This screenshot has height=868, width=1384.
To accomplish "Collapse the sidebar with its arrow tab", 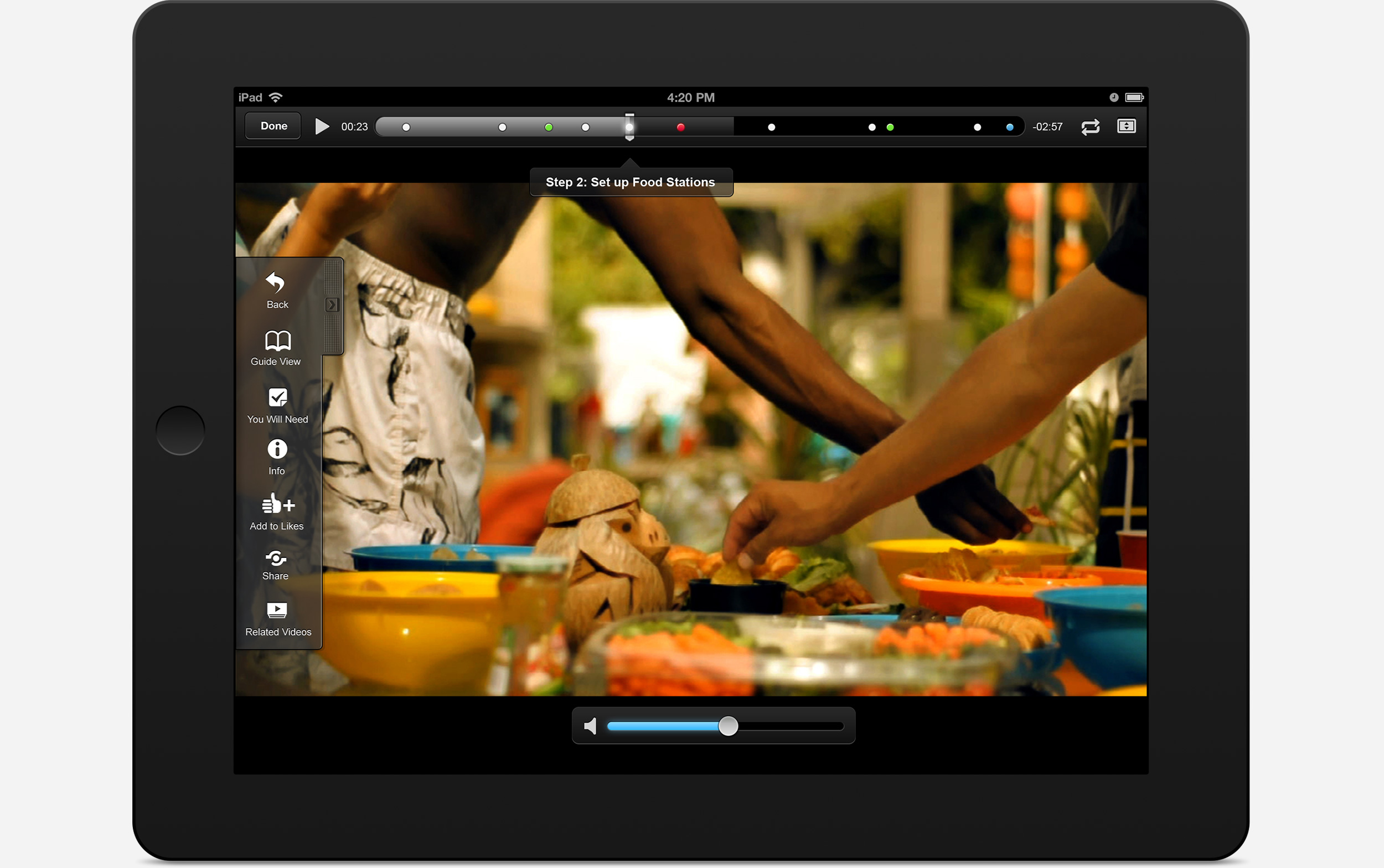I will point(333,304).
